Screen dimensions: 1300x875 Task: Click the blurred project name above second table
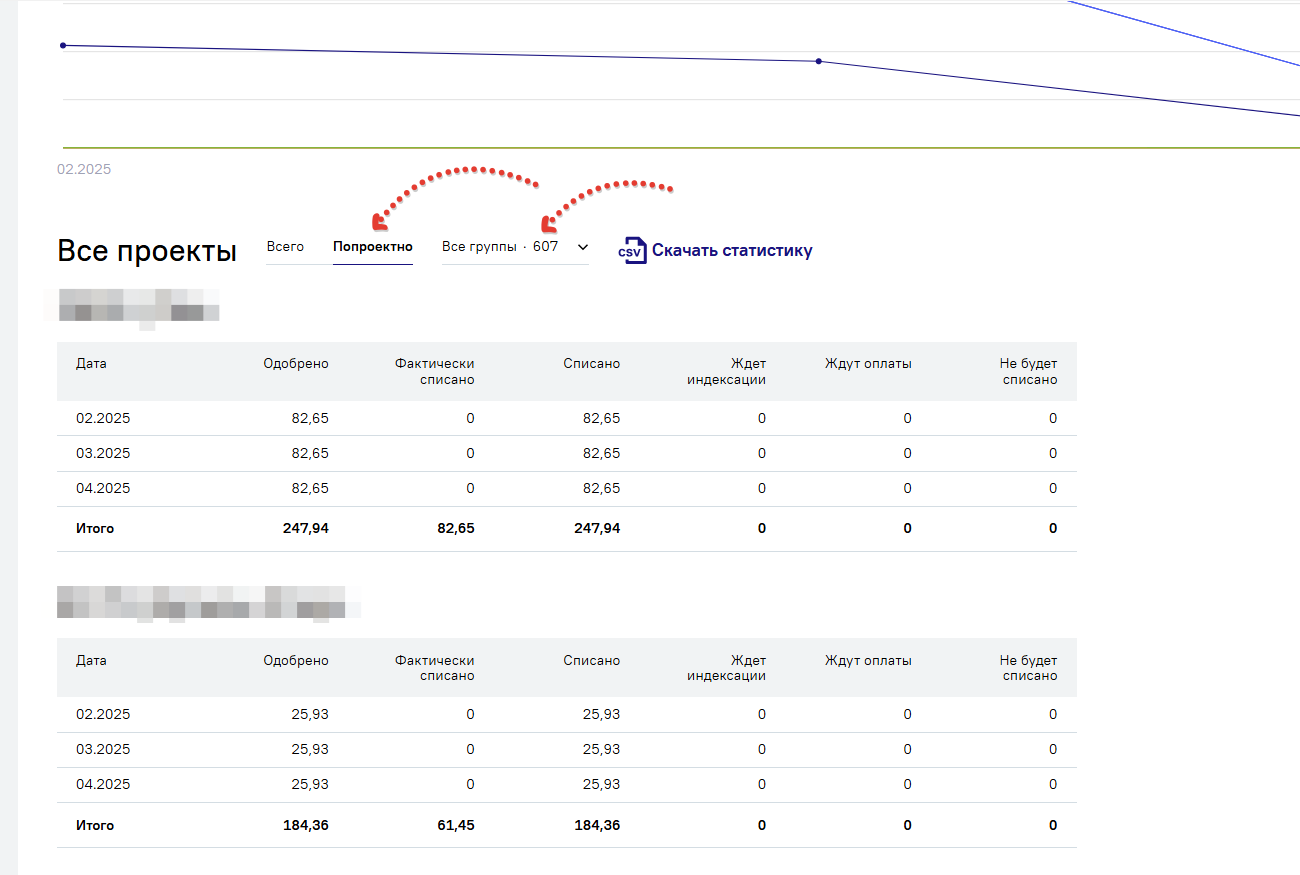[x=207, y=602]
